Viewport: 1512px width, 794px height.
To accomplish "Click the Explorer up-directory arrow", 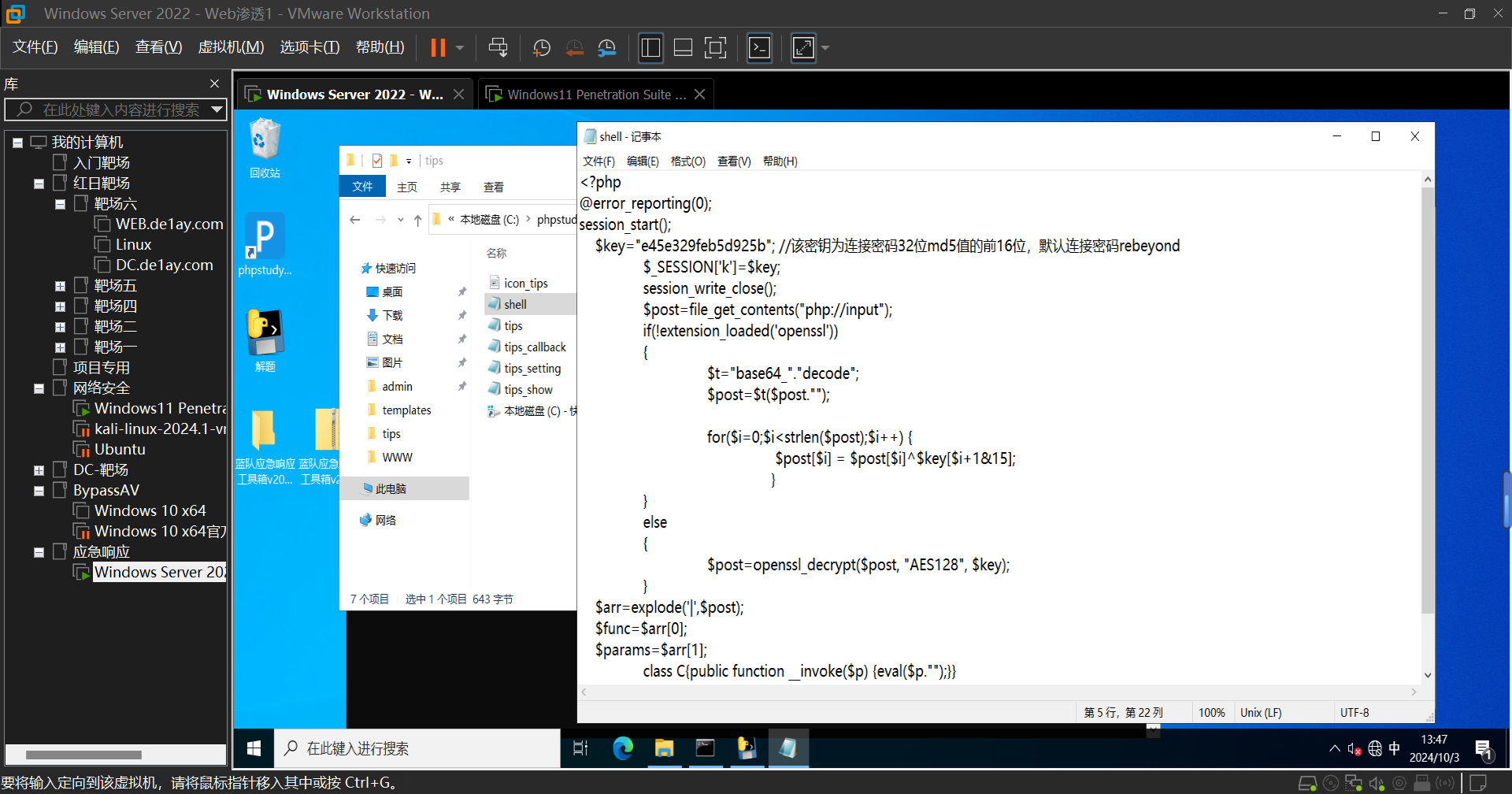I will (x=417, y=220).
